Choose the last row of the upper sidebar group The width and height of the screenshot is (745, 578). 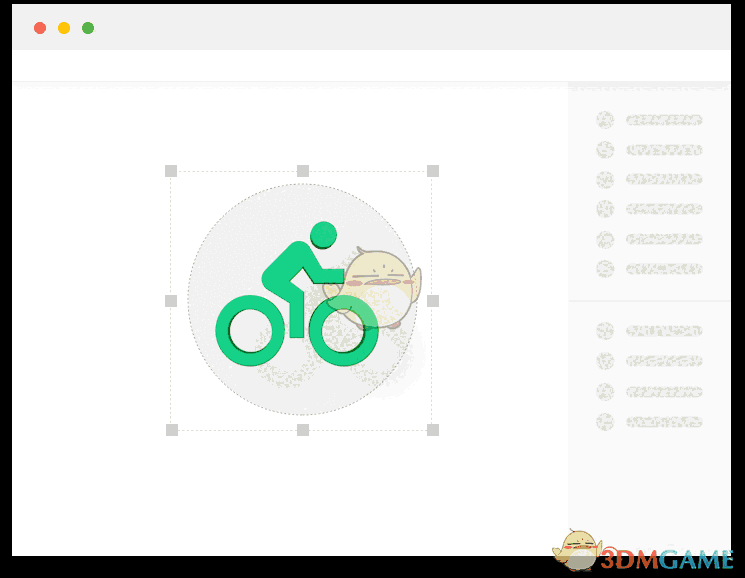[649, 269]
